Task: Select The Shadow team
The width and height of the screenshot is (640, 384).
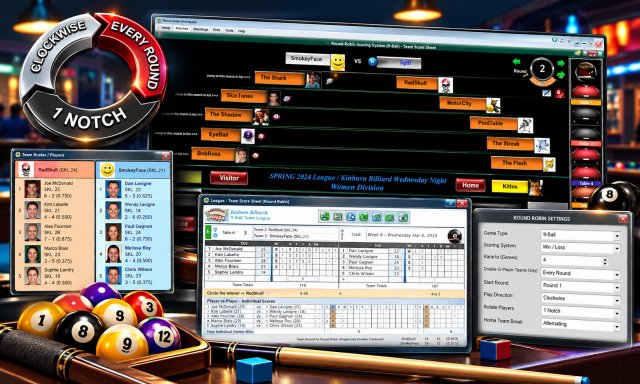Action: [x=229, y=115]
